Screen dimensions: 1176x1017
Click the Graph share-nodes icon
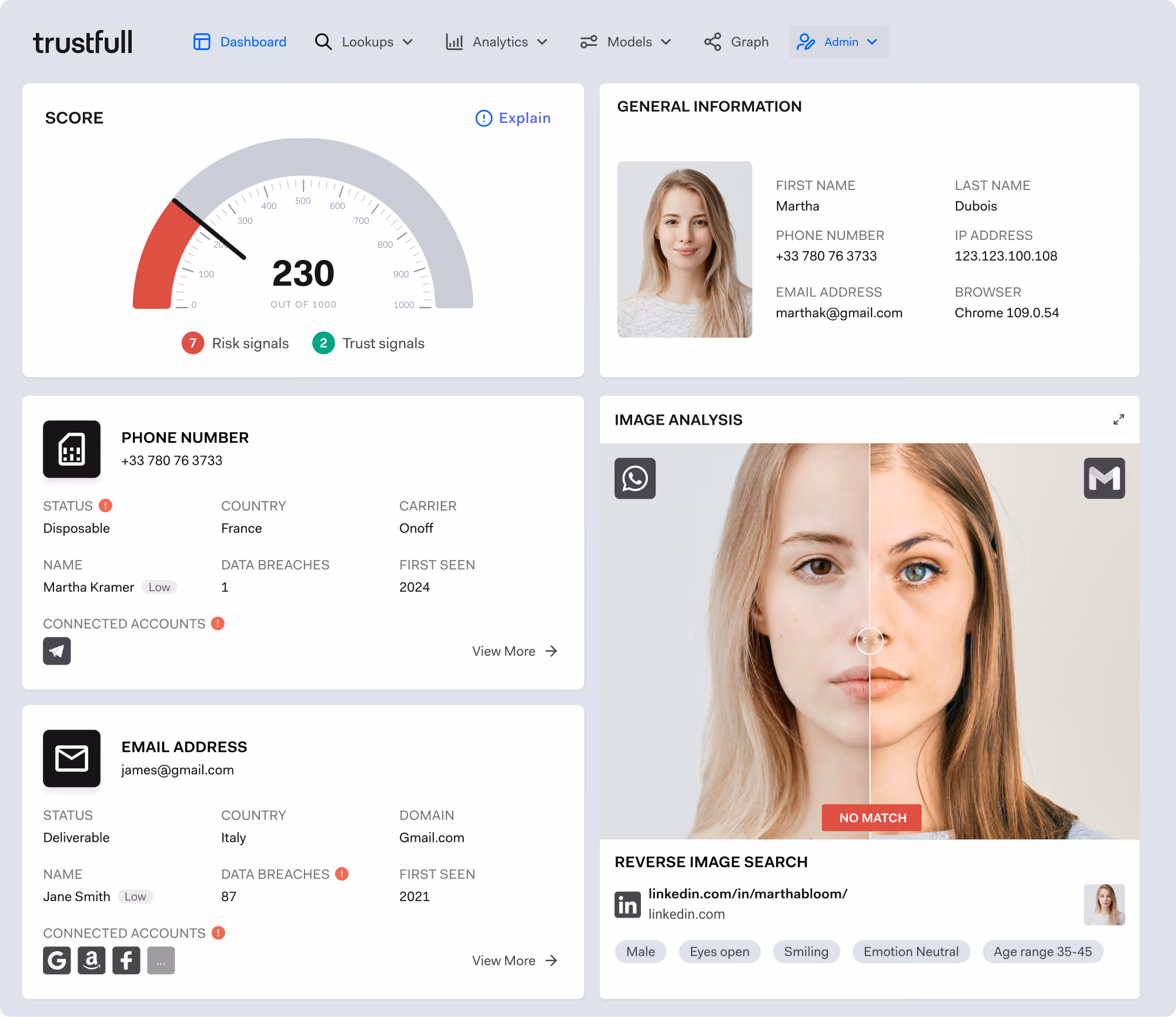click(713, 42)
